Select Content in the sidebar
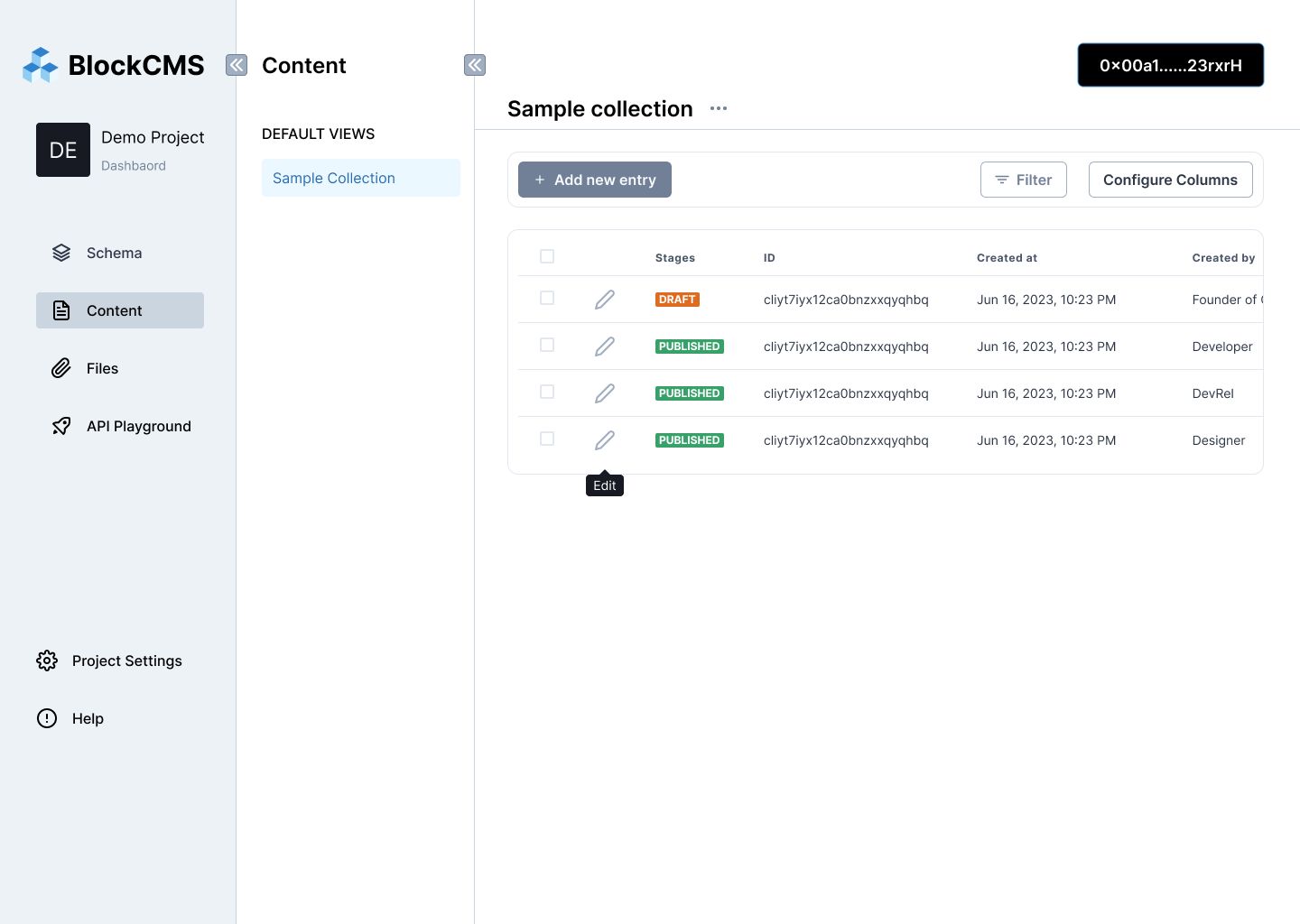The height and width of the screenshot is (924, 1300). [x=120, y=310]
